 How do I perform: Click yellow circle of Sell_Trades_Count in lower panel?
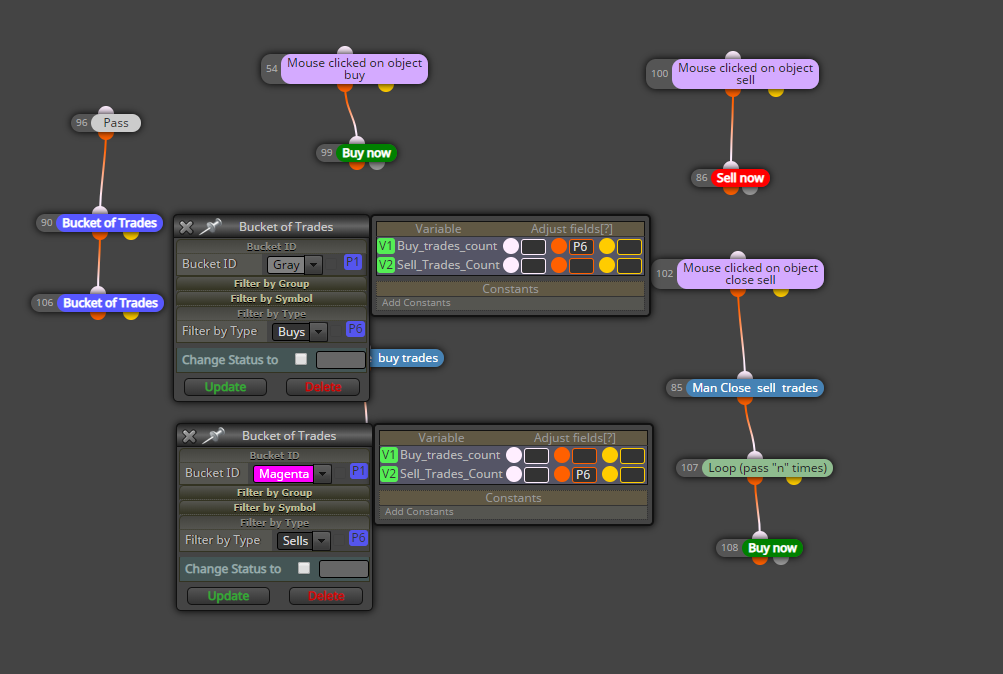(610, 474)
